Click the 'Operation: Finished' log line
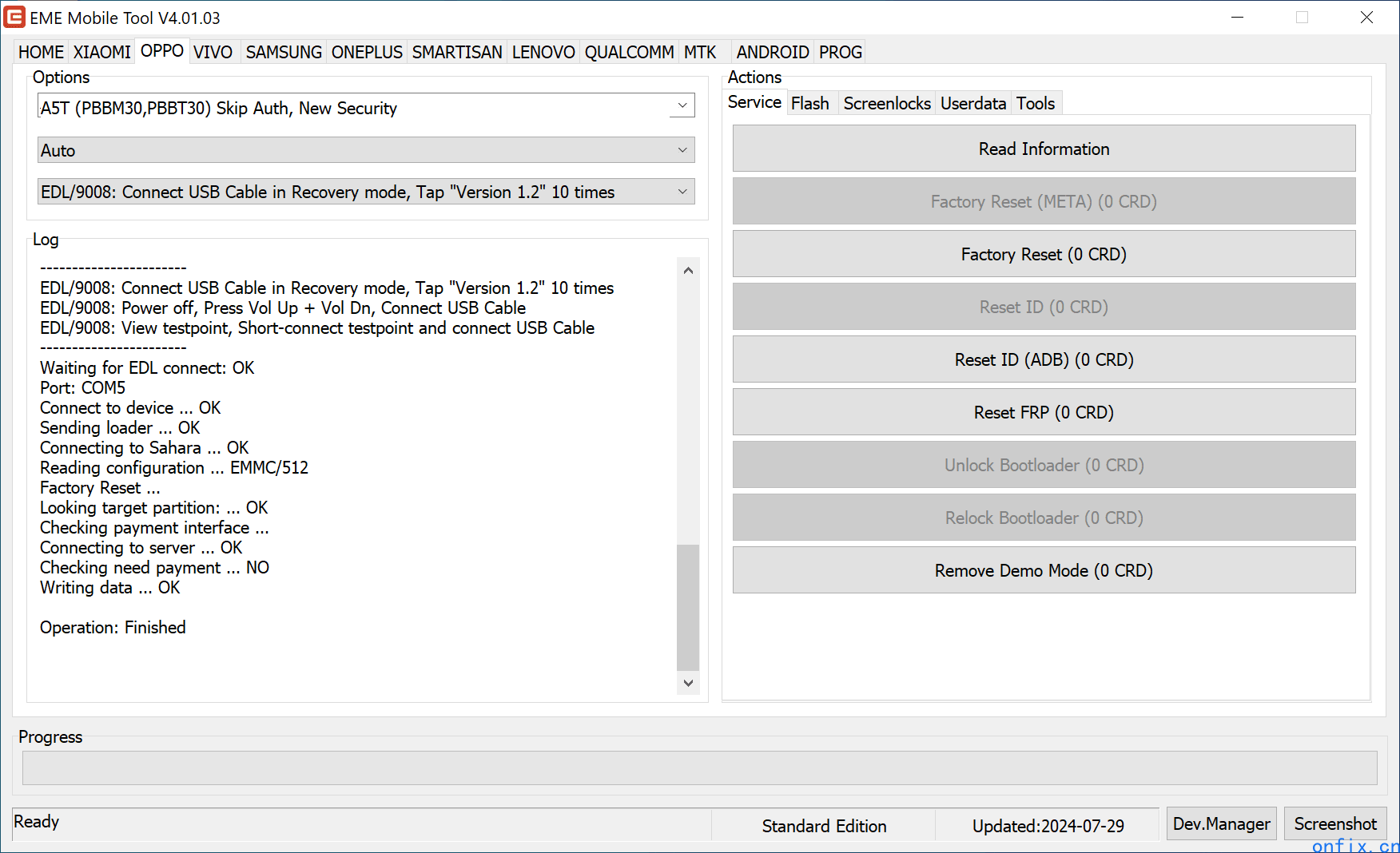This screenshot has width=1400, height=853. [x=113, y=627]
